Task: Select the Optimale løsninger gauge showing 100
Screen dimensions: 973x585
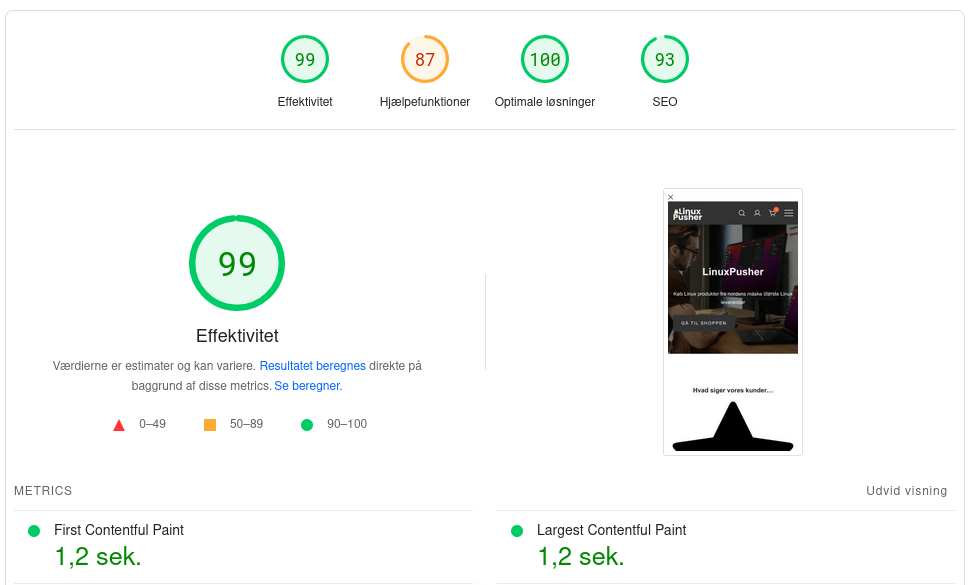Action: tap(544, 60)
